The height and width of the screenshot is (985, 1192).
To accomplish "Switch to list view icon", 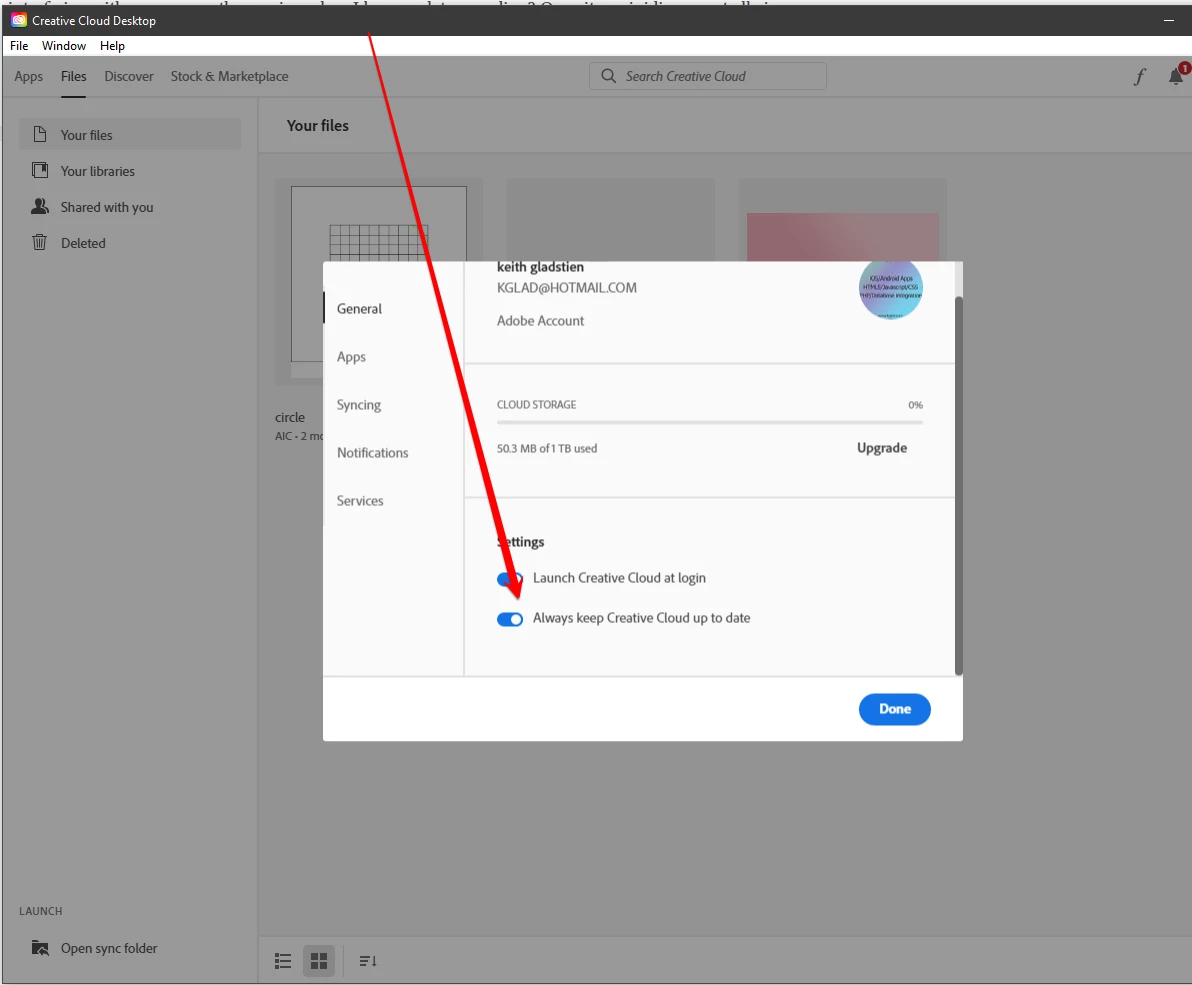I will tap(283, 961).
